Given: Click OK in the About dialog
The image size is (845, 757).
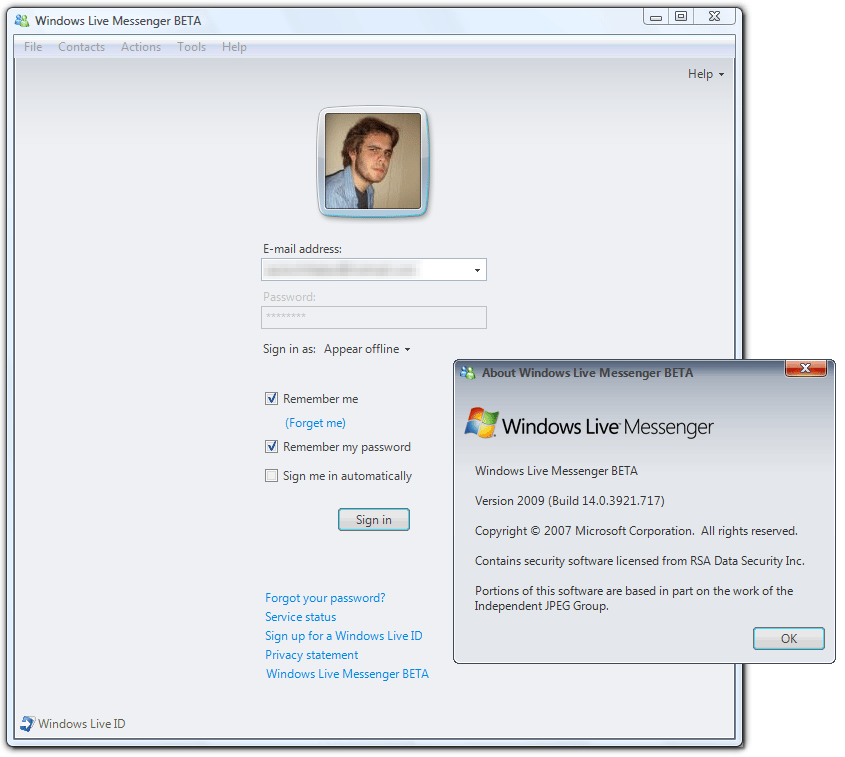Looking at the screenshot, I should pos(788,638).
